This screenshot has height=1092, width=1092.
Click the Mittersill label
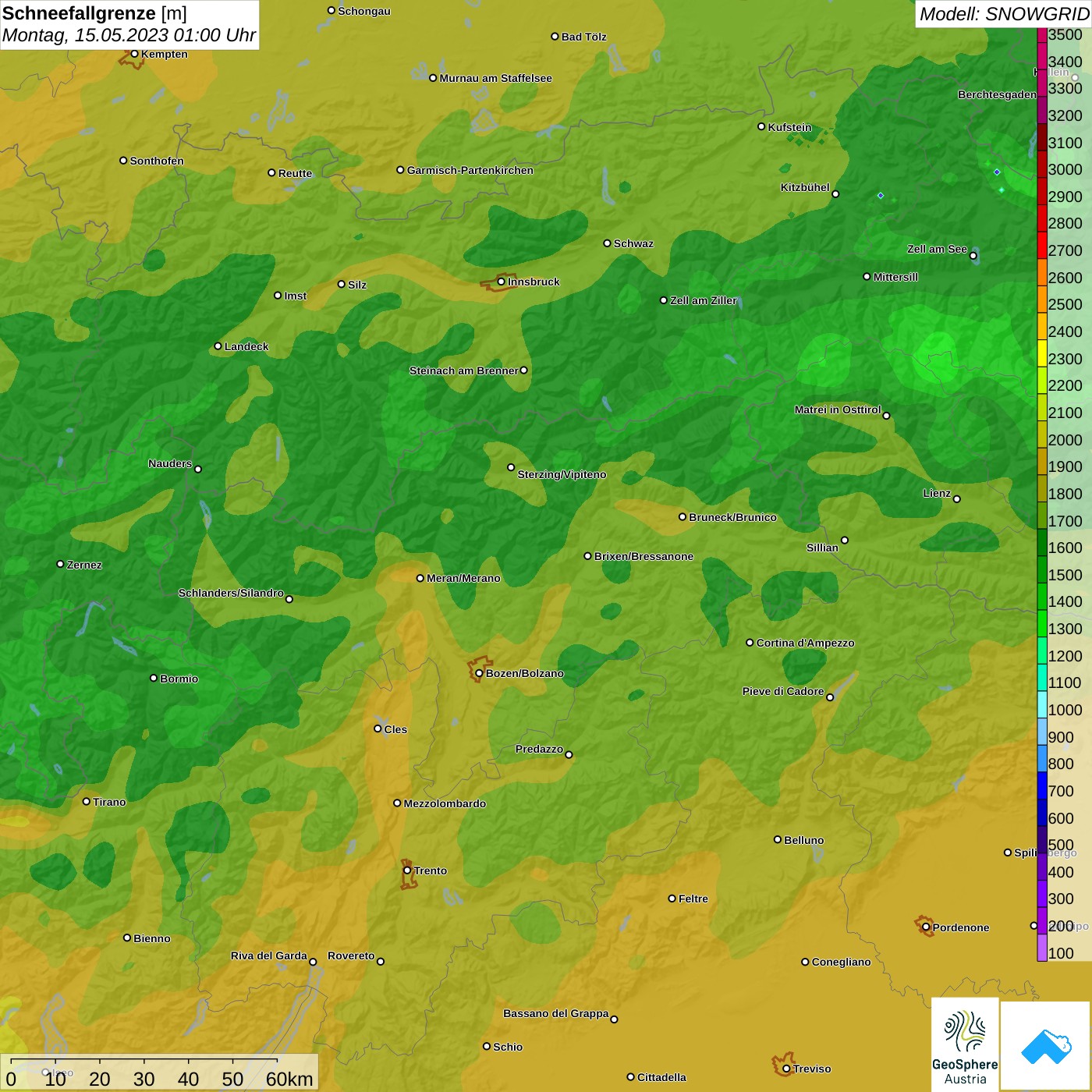(x=895, y=277)
